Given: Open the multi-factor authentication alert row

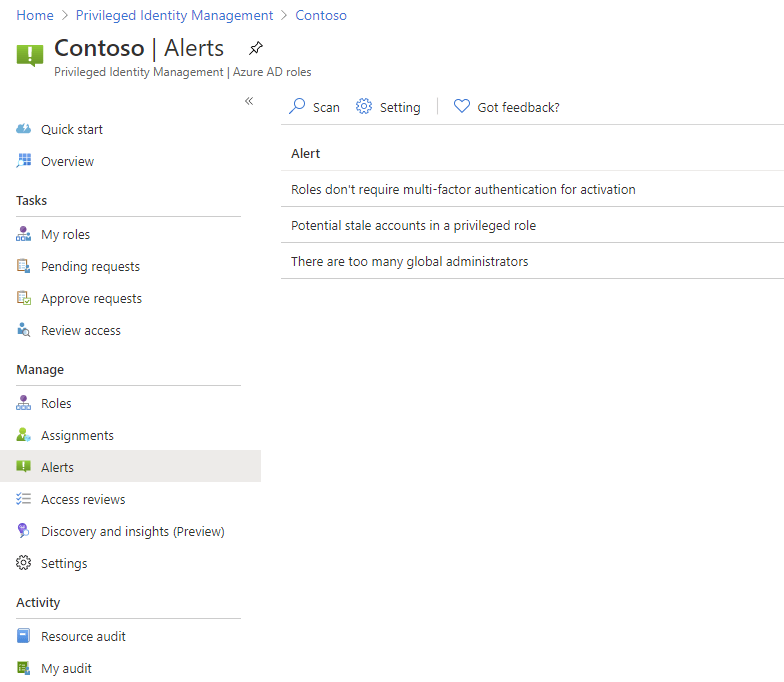Looking at the screenshot, I should click(x=463, y=189).
